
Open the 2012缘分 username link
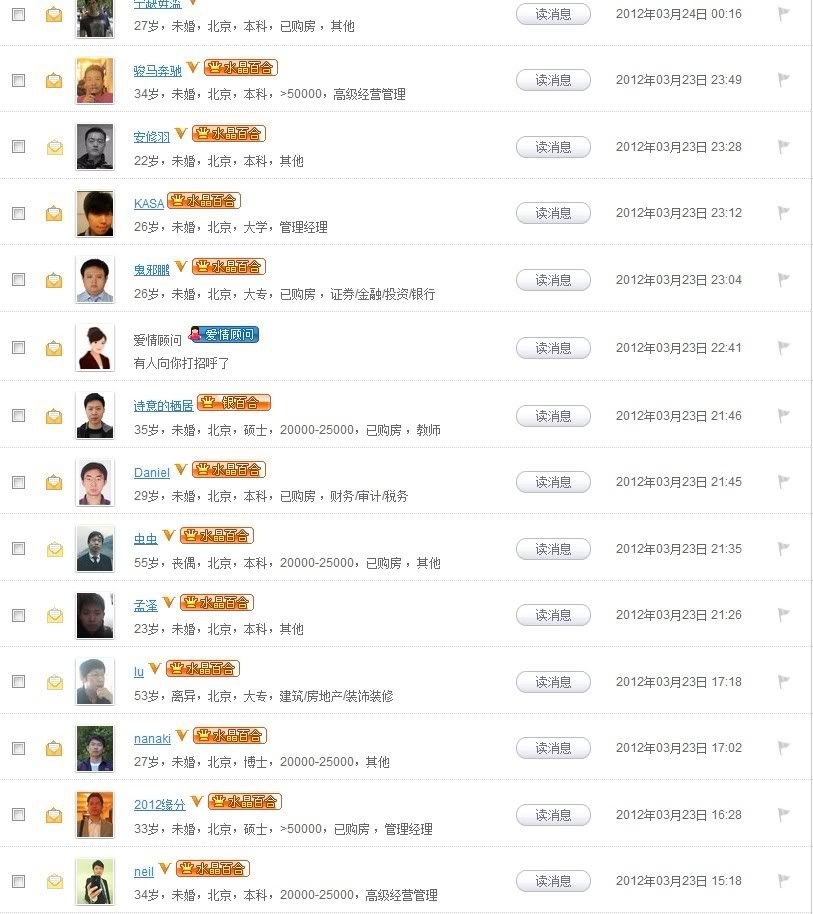pyautogui.click(x=160, y=804)
